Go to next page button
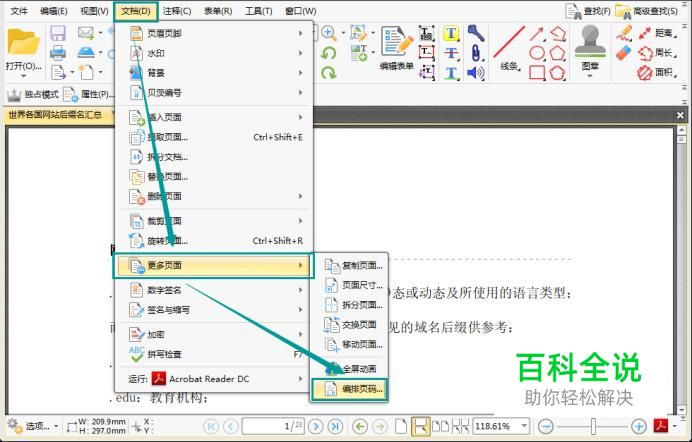692x442 pixels. [316, 426]
